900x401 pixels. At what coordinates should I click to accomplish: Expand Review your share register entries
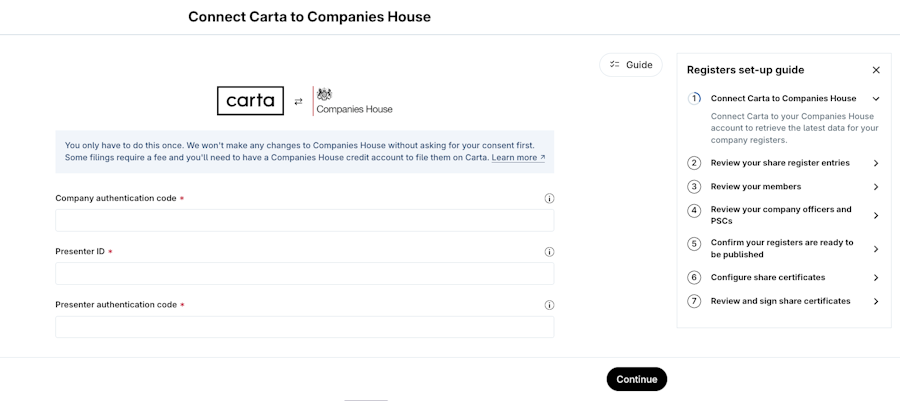(x=876, y=163)
